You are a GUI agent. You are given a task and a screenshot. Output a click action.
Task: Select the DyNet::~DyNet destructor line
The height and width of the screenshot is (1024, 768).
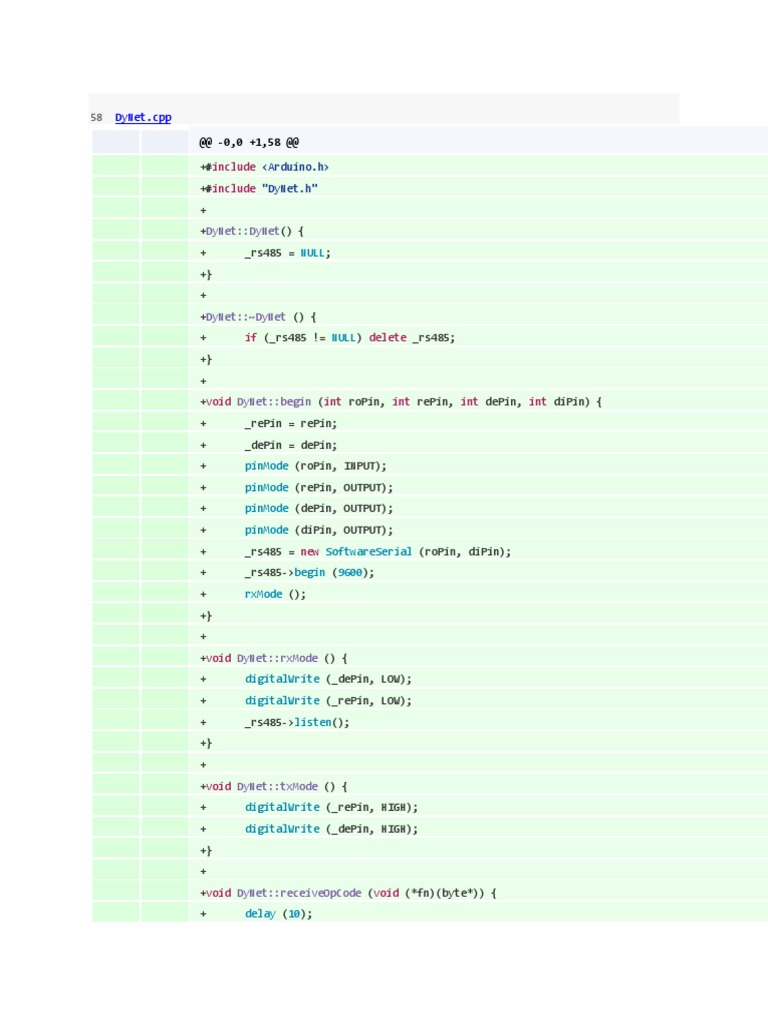coord(259,317)
